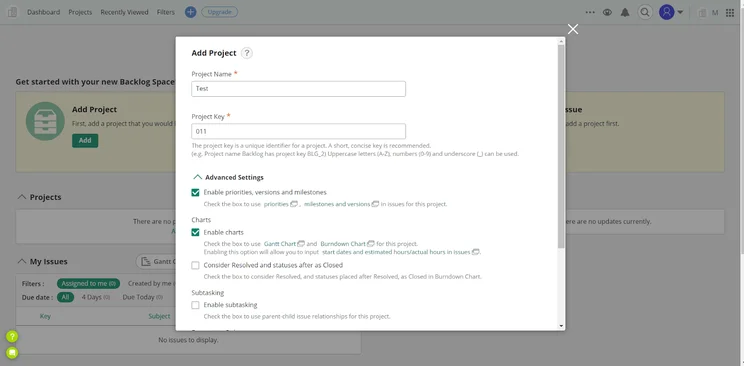Sort by the Subject column header
Viewport: 744px width, 366px height.
click(159, 316)
